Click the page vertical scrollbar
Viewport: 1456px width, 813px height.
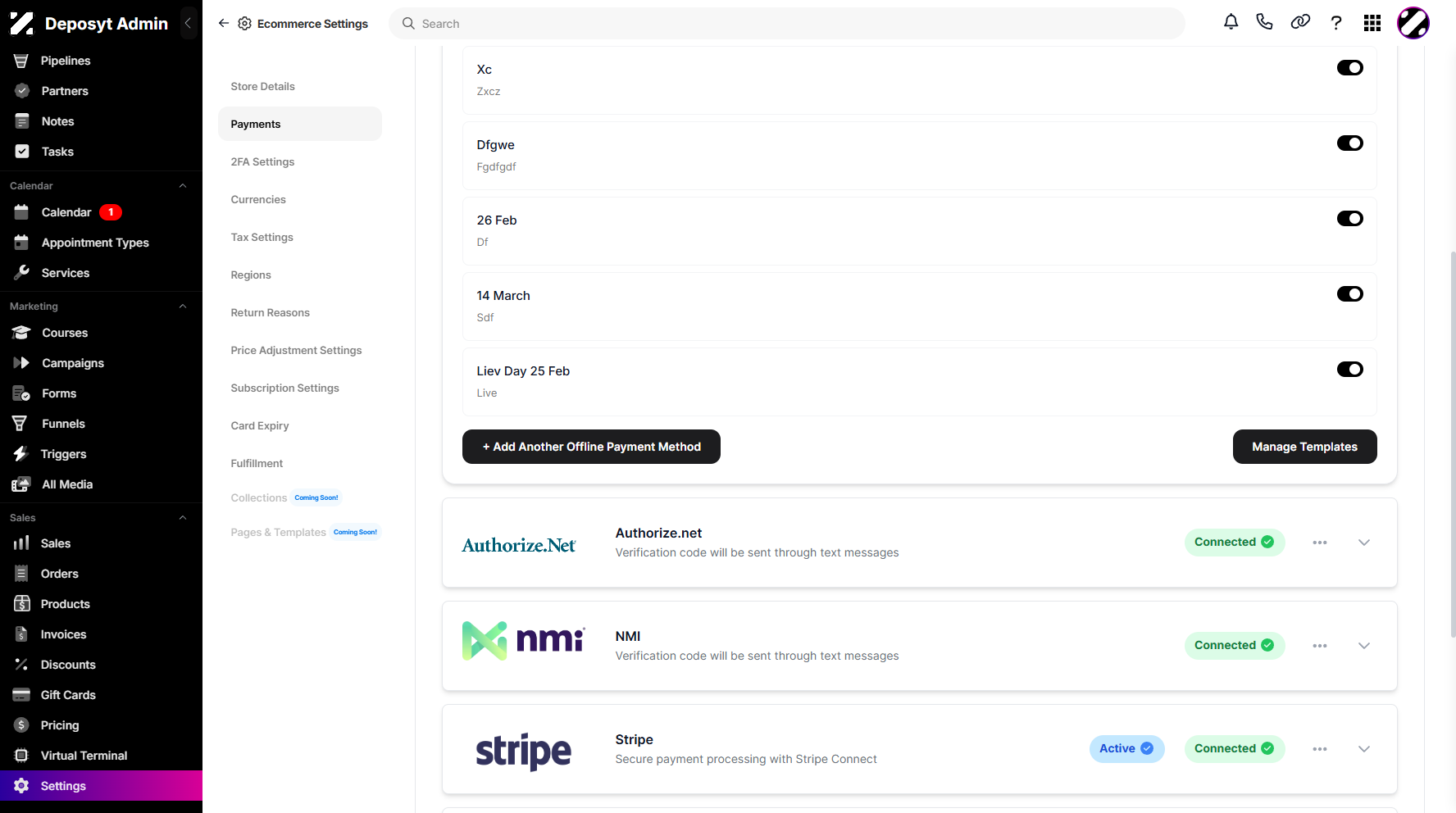(x=1453, y=443)
